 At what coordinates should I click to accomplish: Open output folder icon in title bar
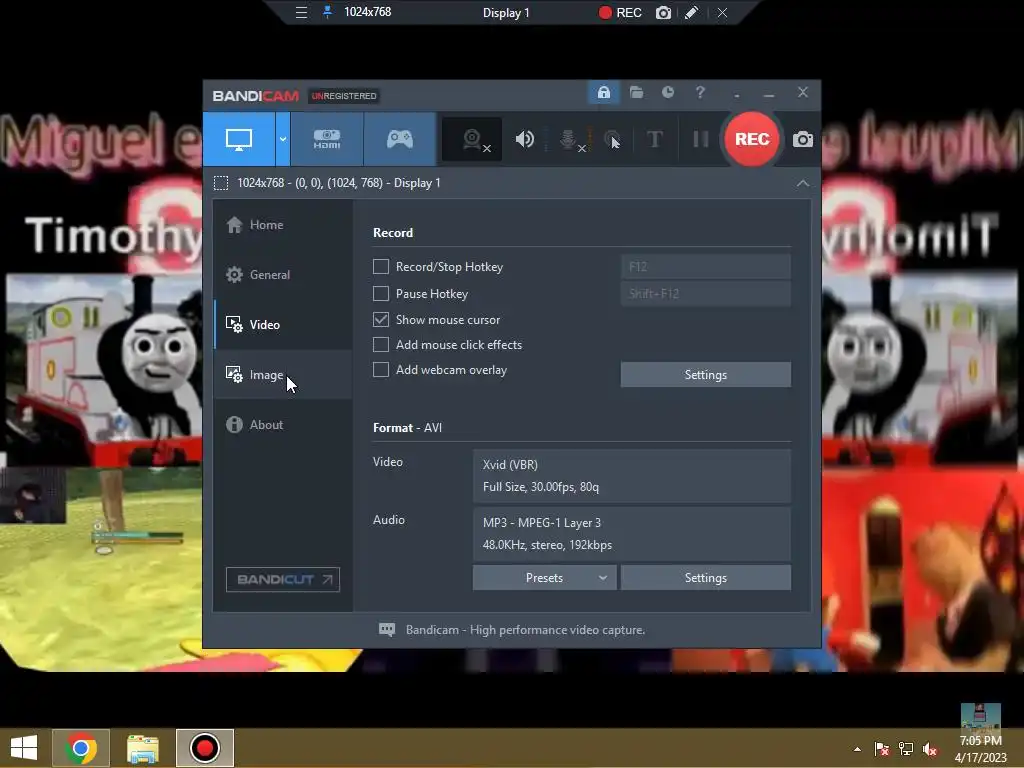click(x=636, y=93)
